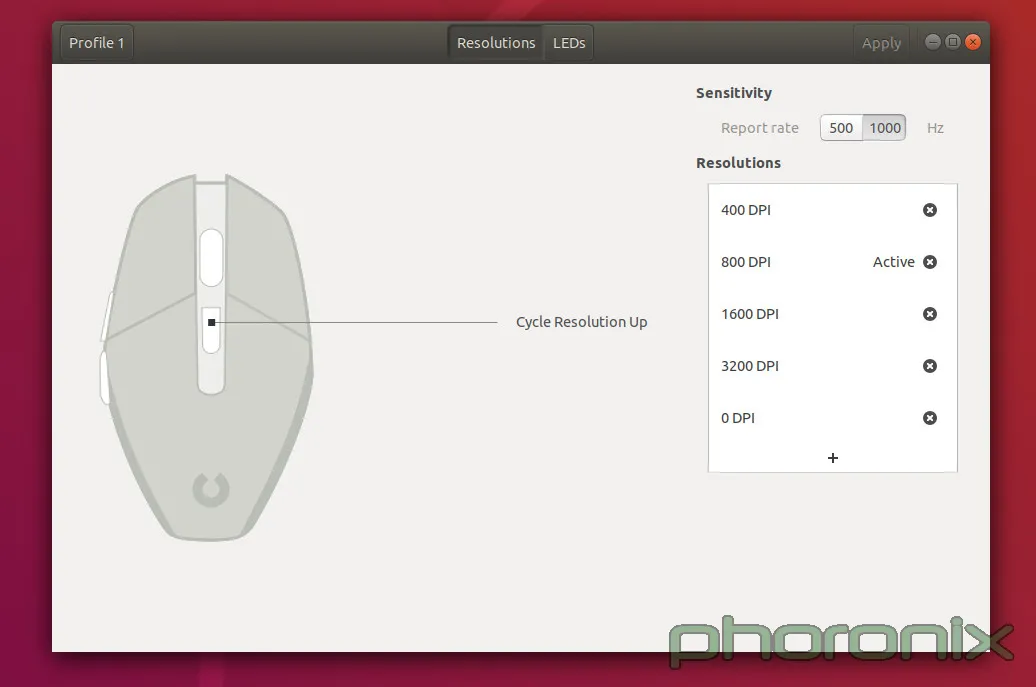The height and width of the screenshot is (687, 1036).
Task: Remove the 3200 DPI resolution entry
Action: pos(930,366)
